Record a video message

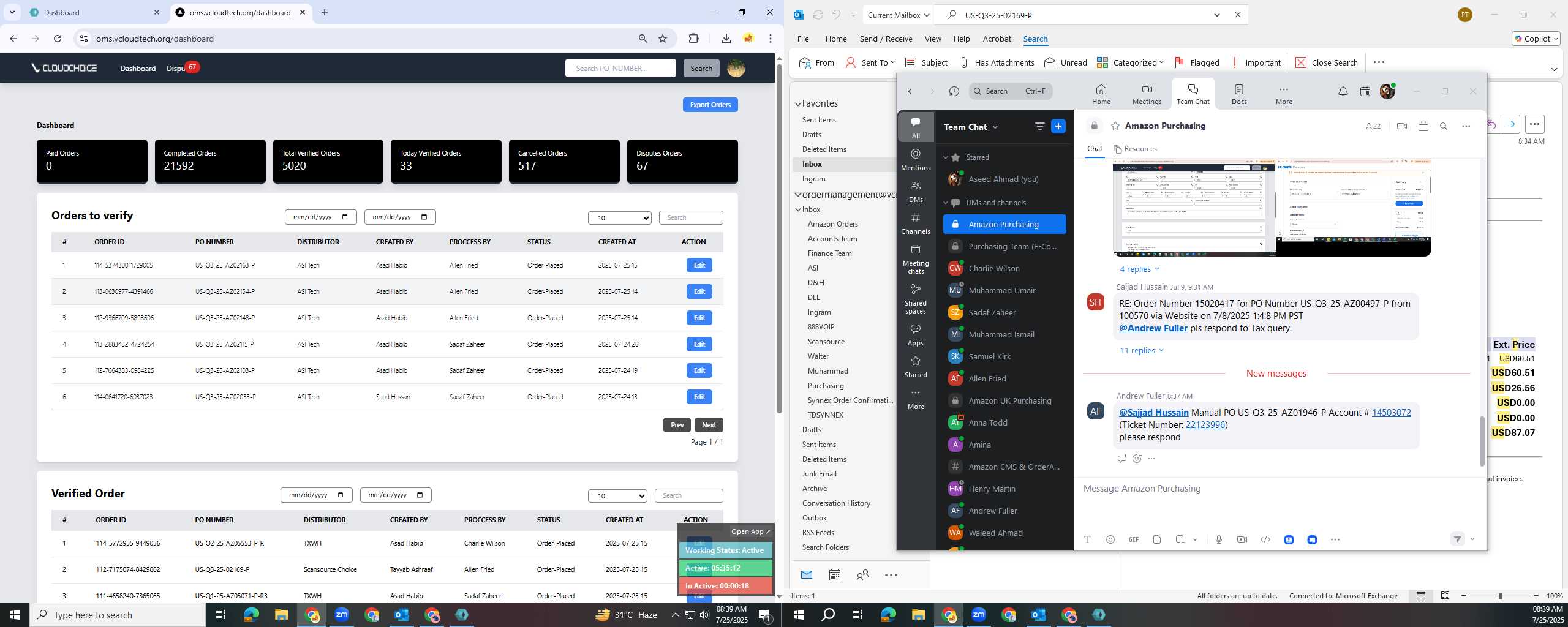(x=1242, y=539)
